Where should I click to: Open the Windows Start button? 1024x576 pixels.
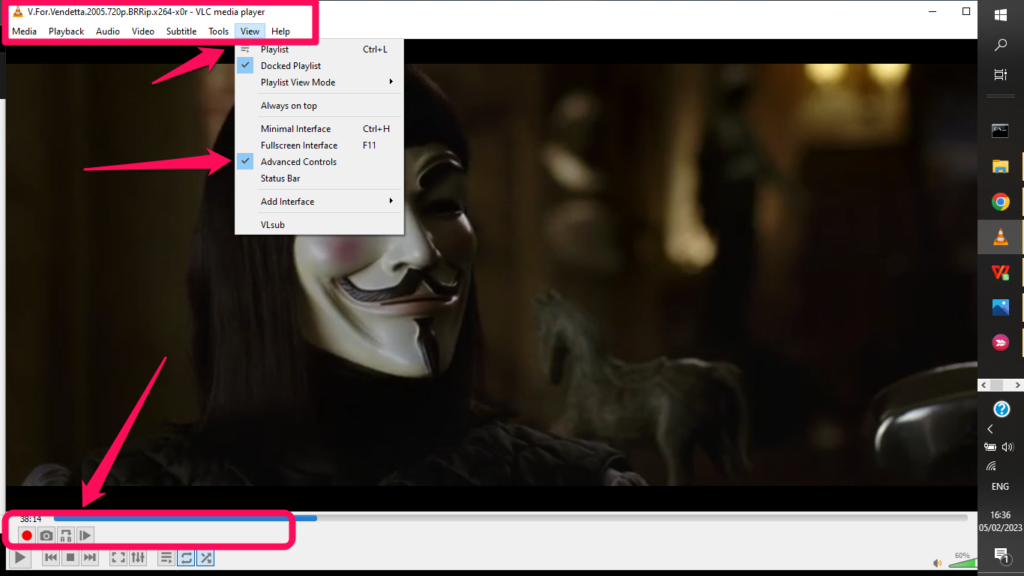pyautogui.click(x=1000, y=14)
